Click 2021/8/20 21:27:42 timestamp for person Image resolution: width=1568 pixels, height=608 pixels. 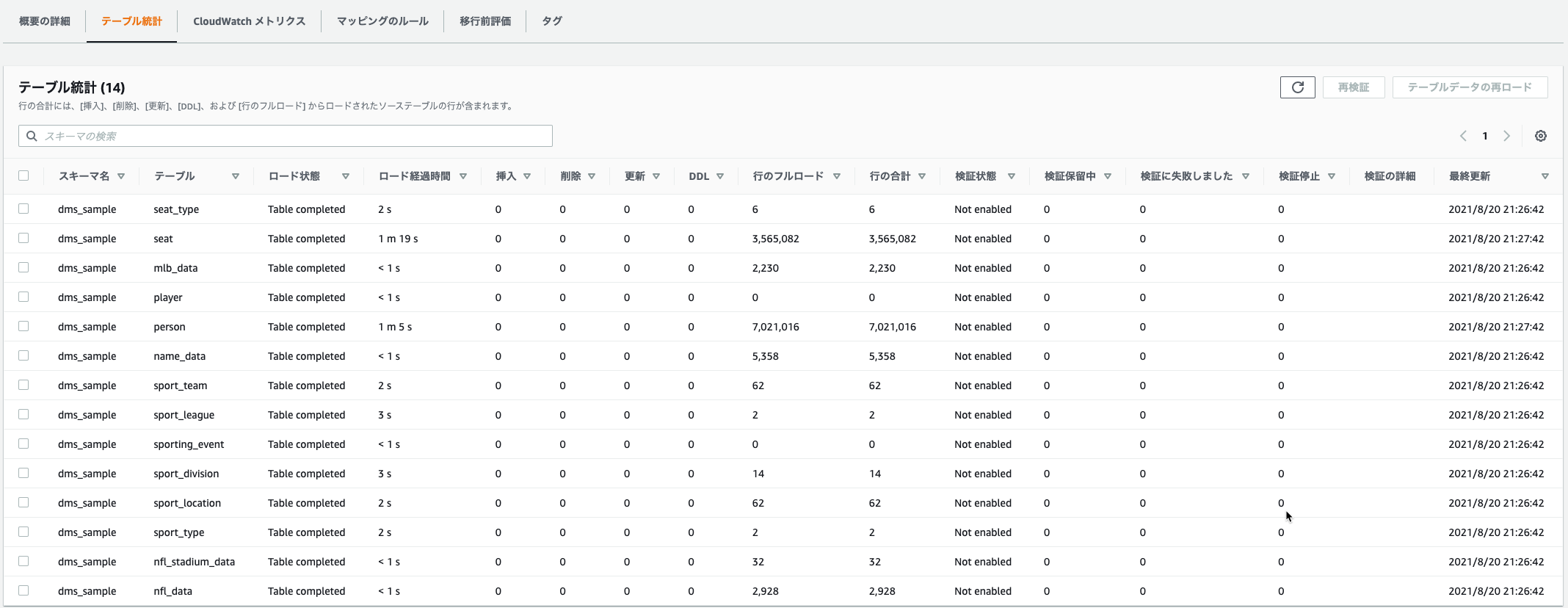(1496, 327)
